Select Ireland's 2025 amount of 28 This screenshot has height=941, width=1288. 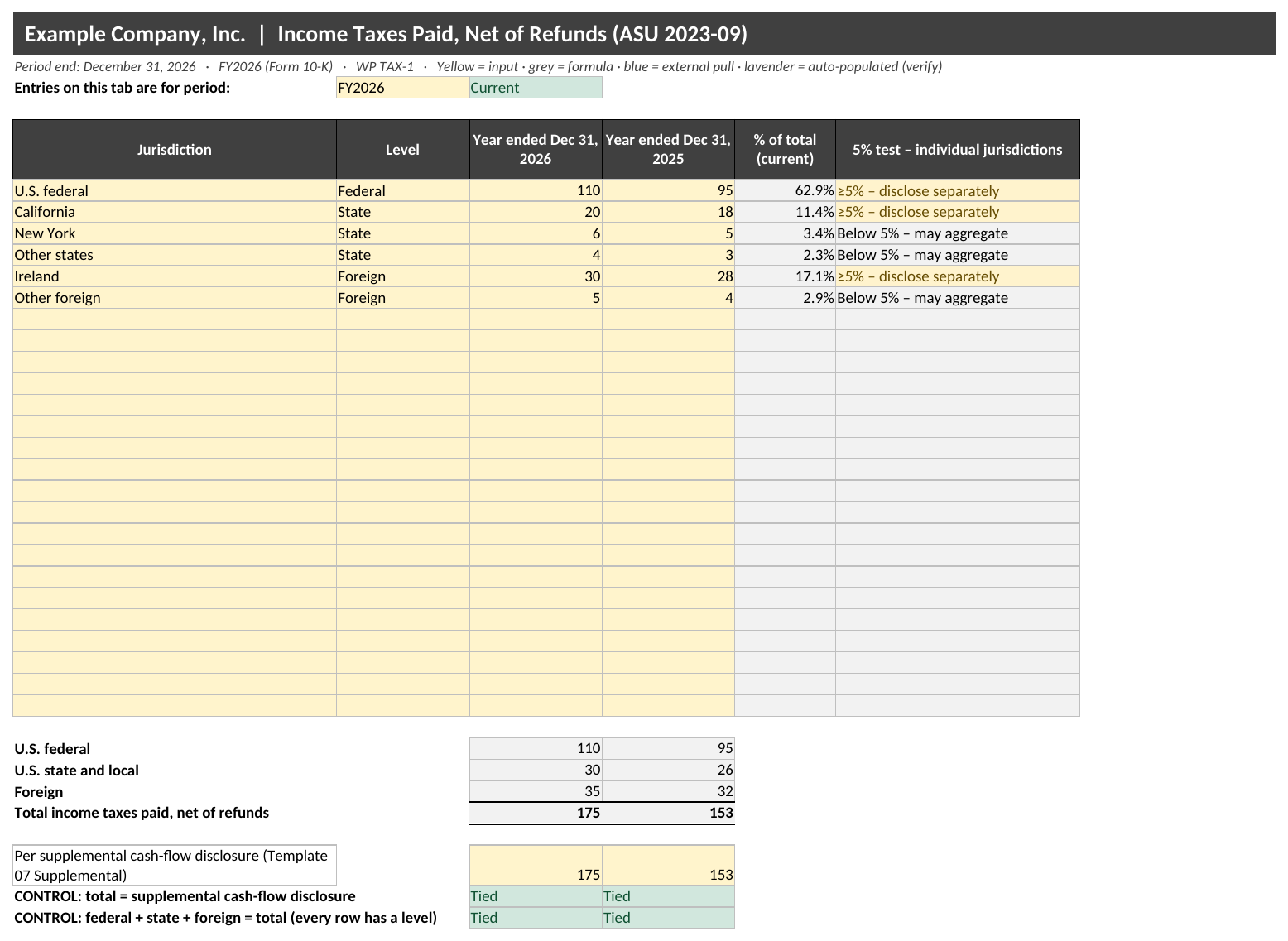coord(668,276)
